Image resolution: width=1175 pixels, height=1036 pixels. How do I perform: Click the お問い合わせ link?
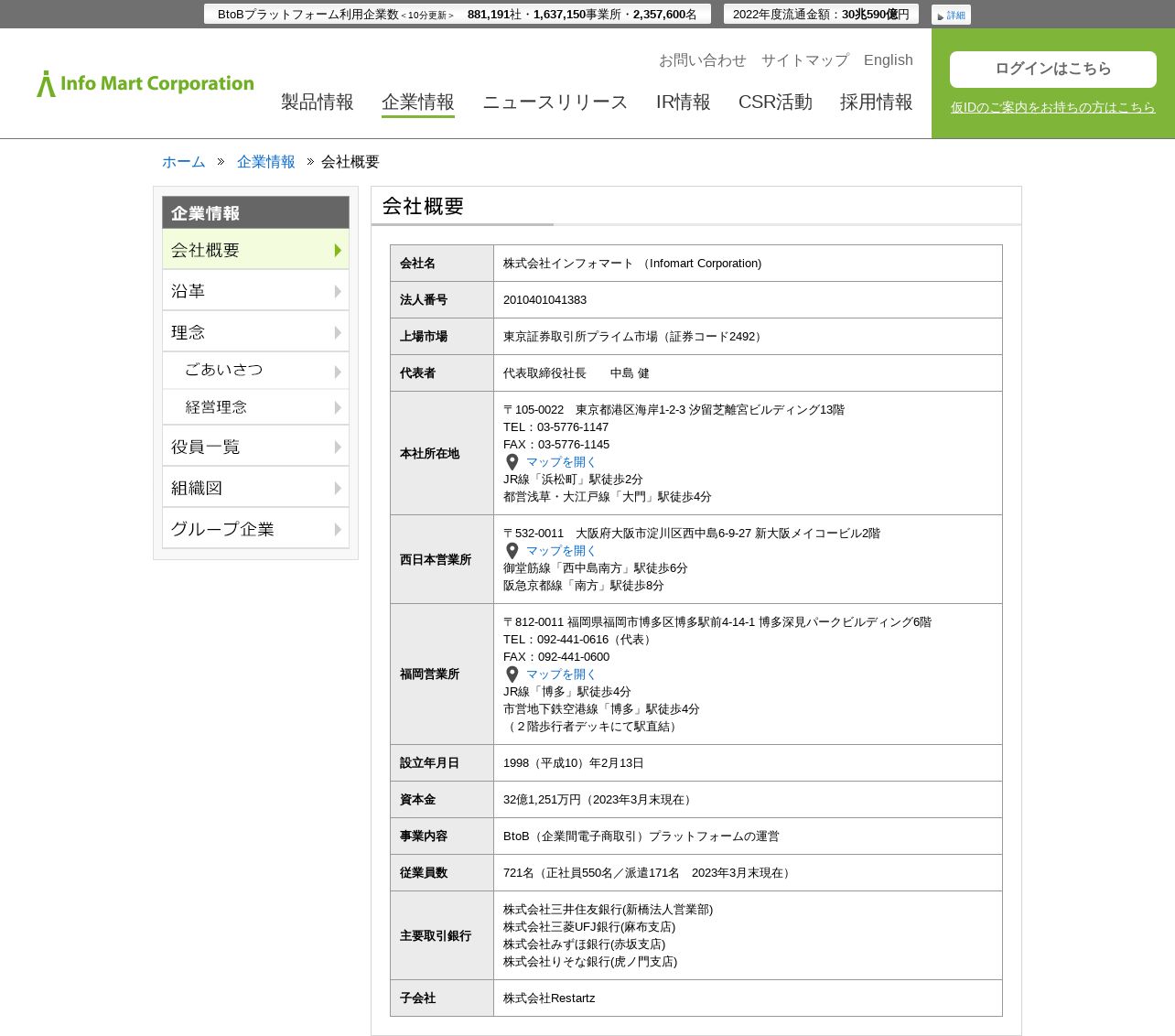click(703, 59)
